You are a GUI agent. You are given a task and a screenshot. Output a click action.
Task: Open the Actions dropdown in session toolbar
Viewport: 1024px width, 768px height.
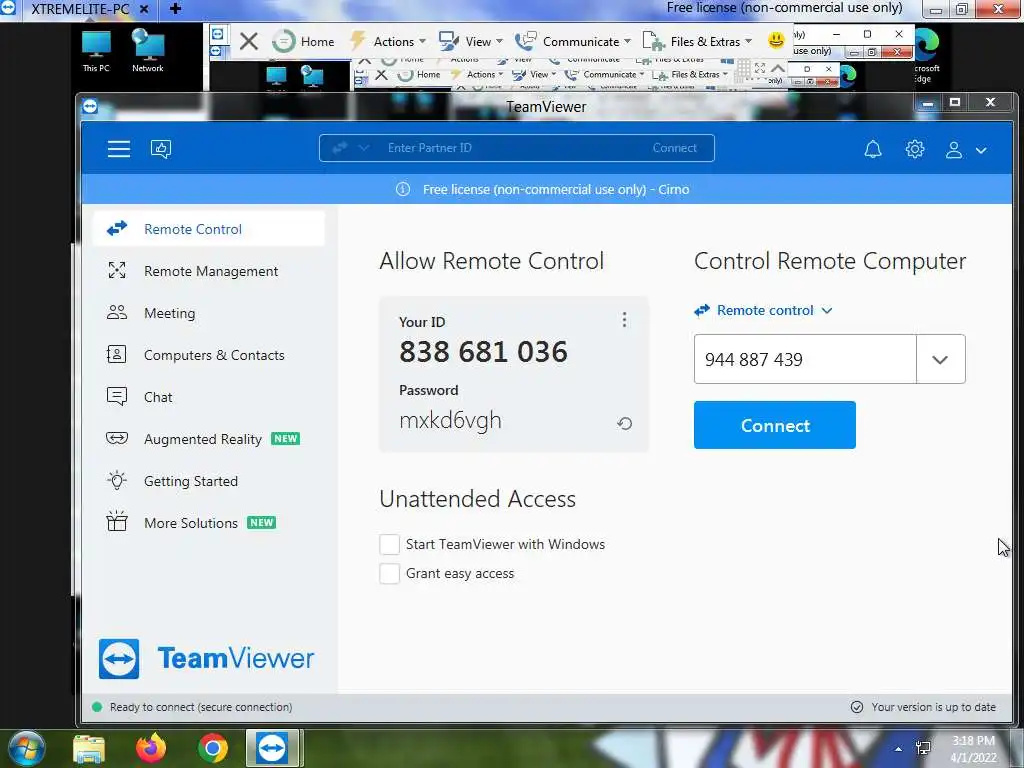click(388, 42)
